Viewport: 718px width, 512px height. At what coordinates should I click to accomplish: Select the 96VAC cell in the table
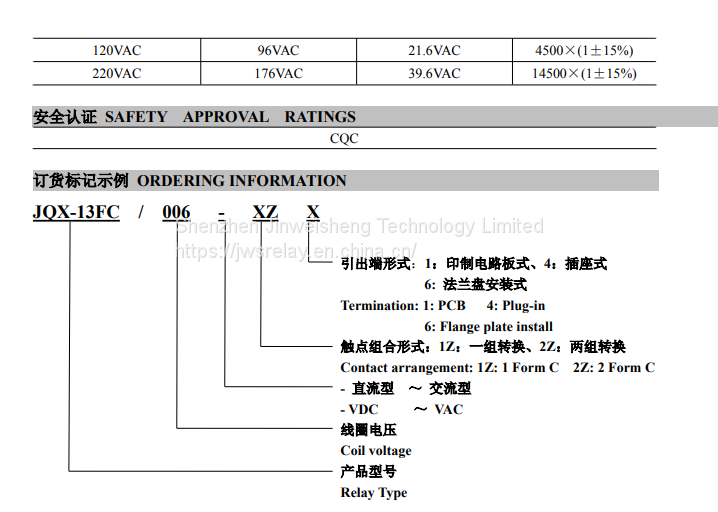click(279, 50)
